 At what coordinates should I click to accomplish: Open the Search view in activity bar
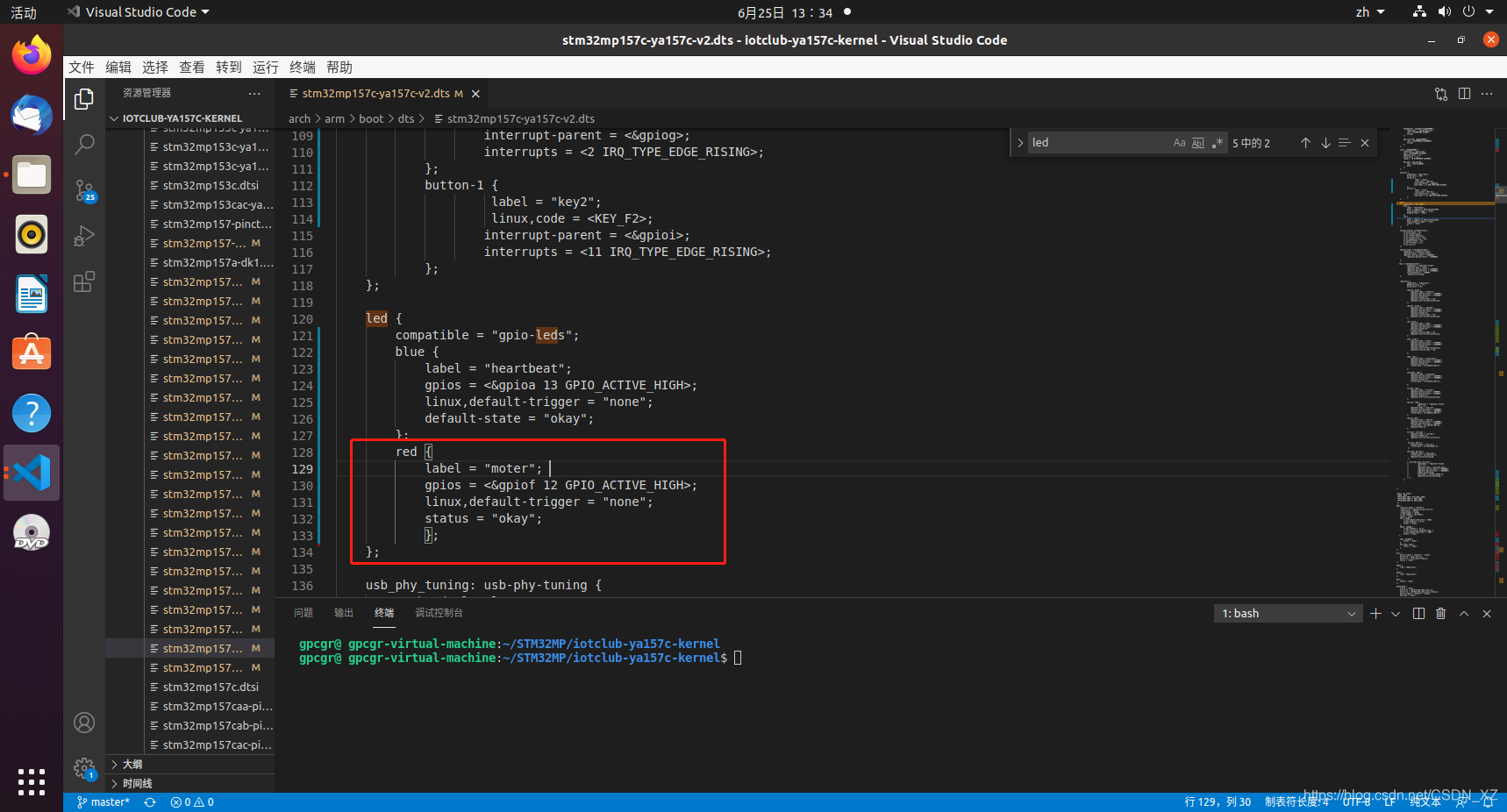coord(84,145)
